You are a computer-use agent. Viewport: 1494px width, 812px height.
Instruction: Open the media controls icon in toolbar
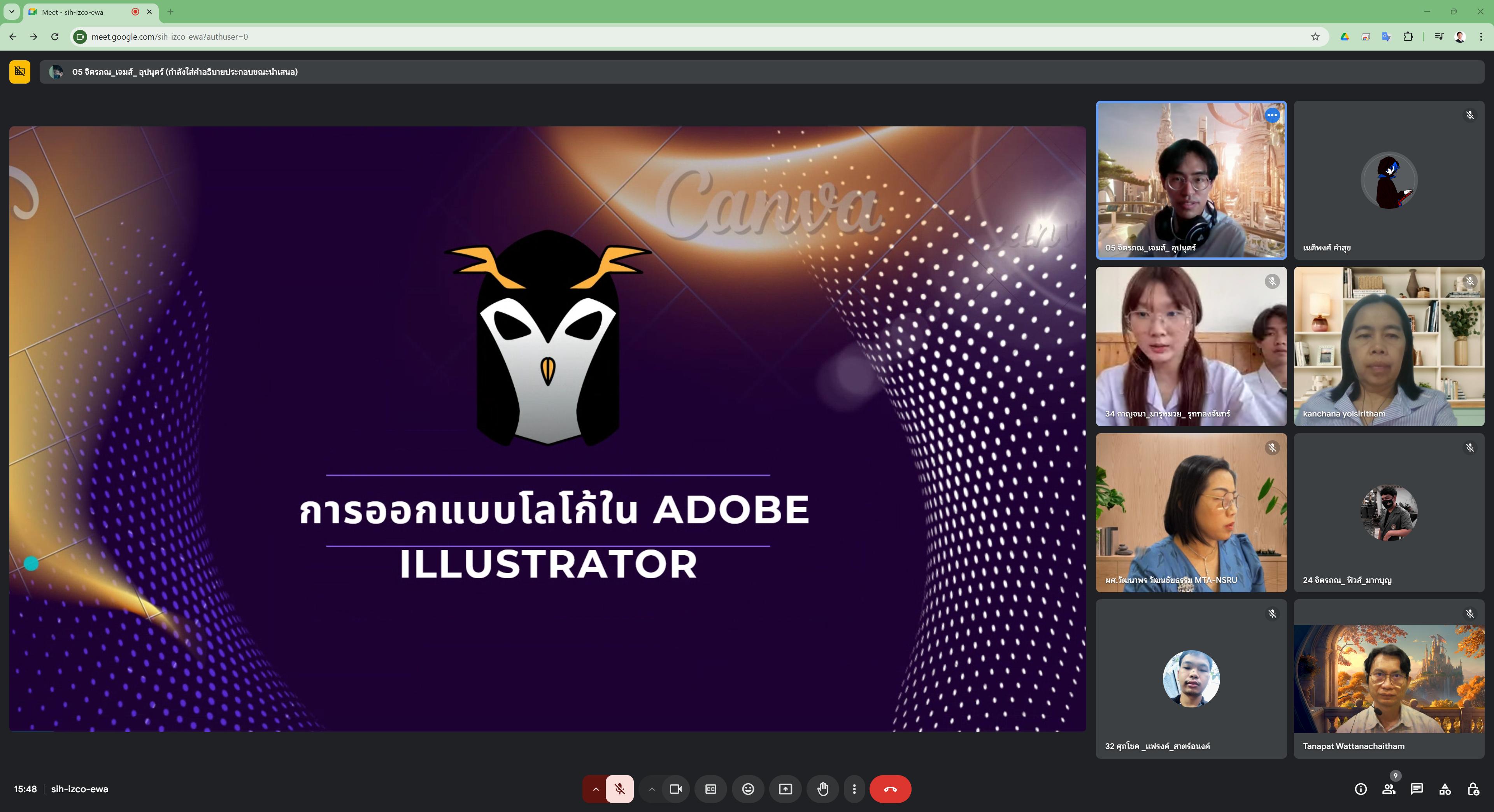[1439, 37]
